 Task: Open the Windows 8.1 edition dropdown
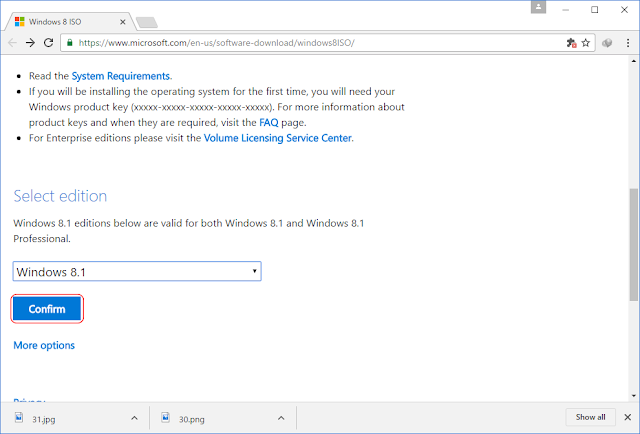(x=137, y=272)
